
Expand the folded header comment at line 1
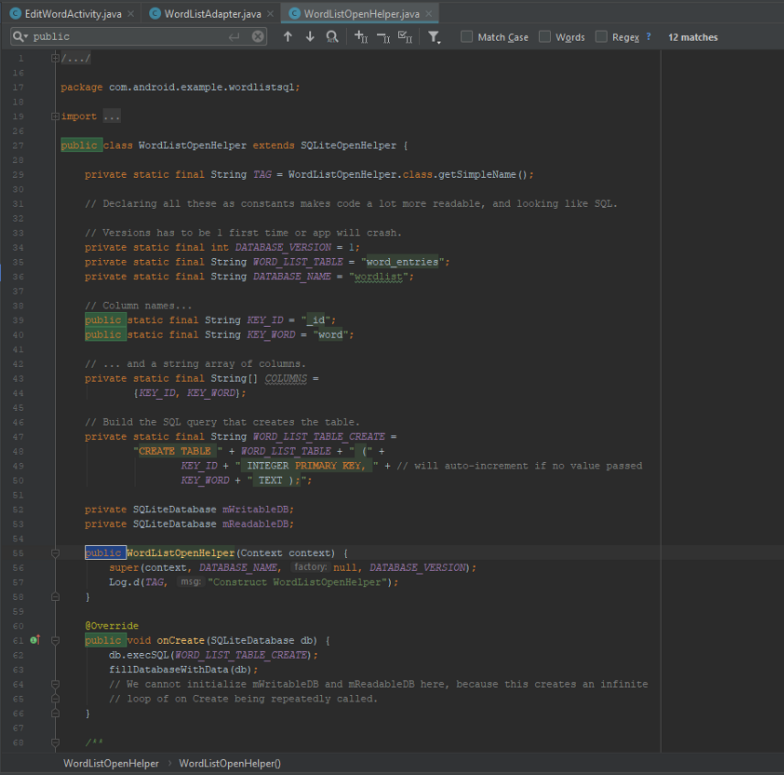click(x=55, y=58)
